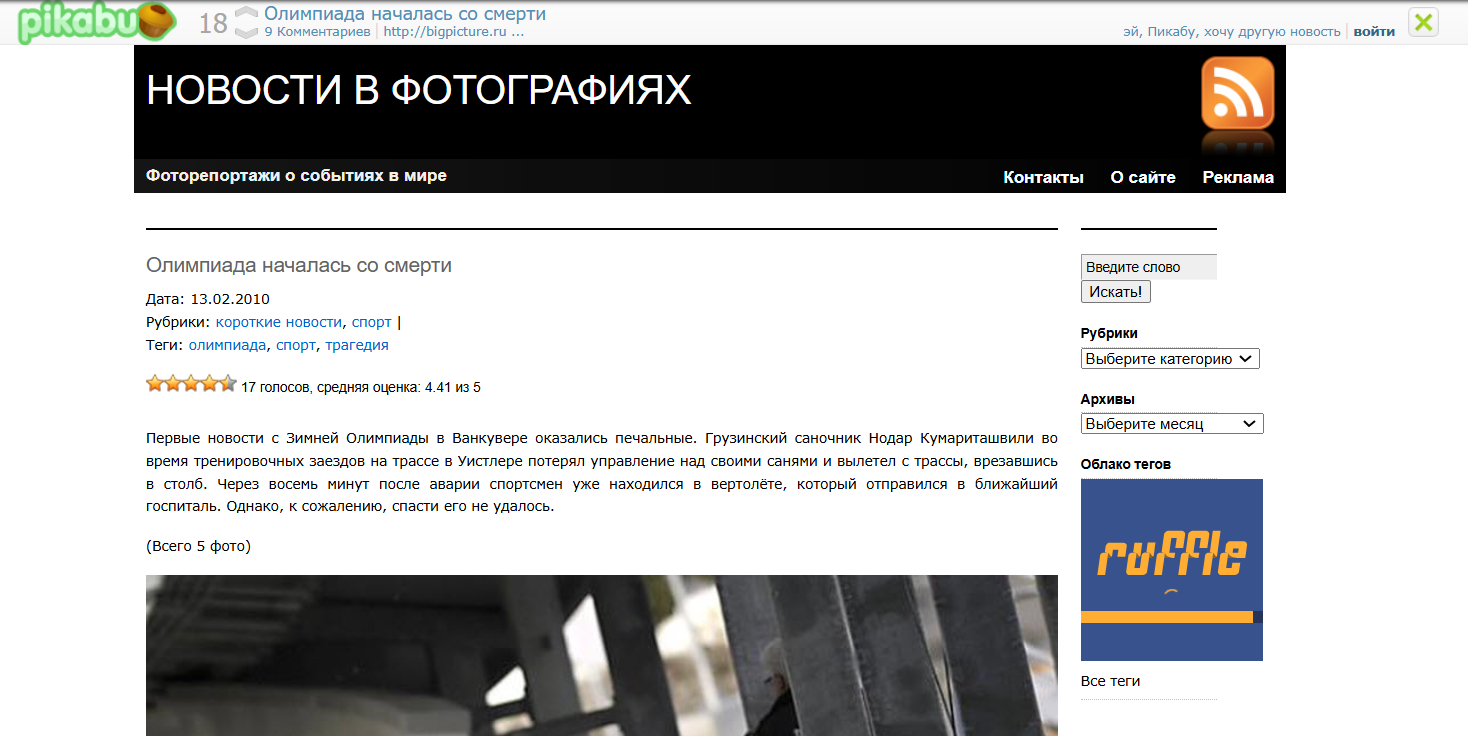
Task: Expand the 'Выберите категорию' dropdown
Action: tap(1169, 359)
